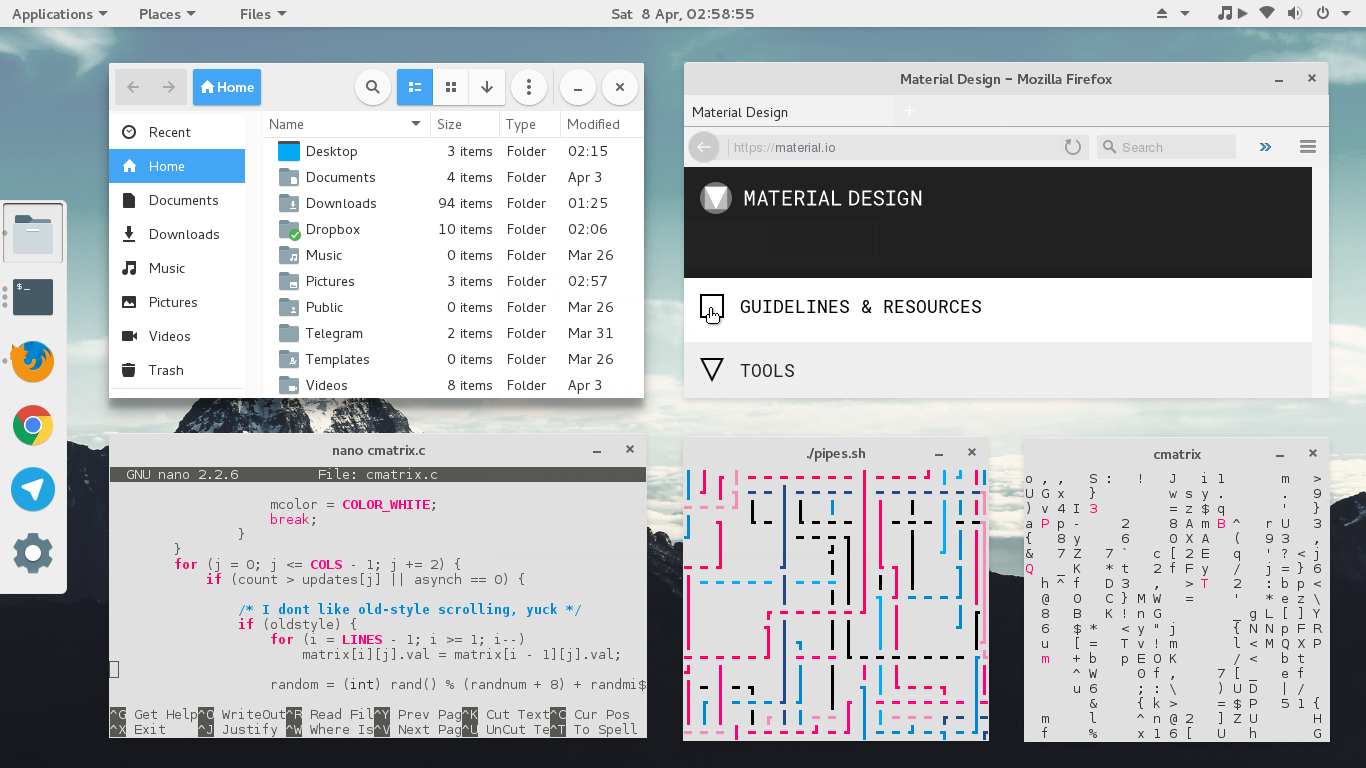
Task: Click the eject icon in top bar
Action: pyautogui.click(x=1162, y=14)
